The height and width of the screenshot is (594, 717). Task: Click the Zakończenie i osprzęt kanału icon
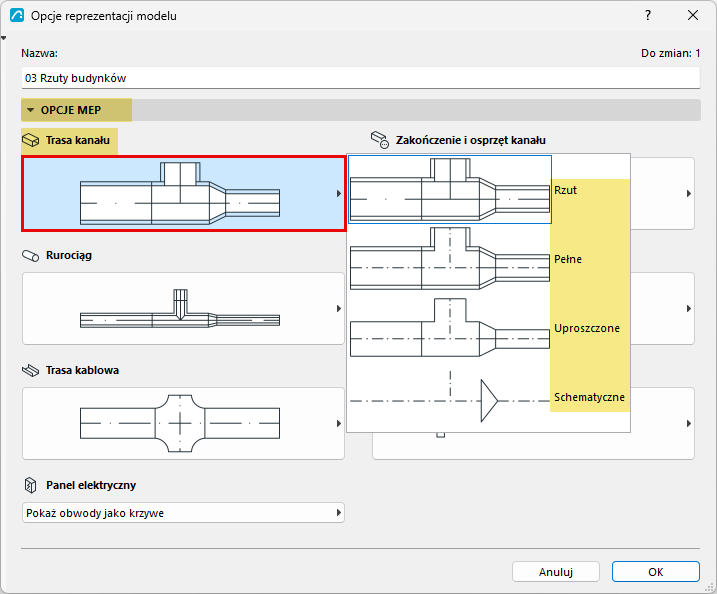(380, 140)
